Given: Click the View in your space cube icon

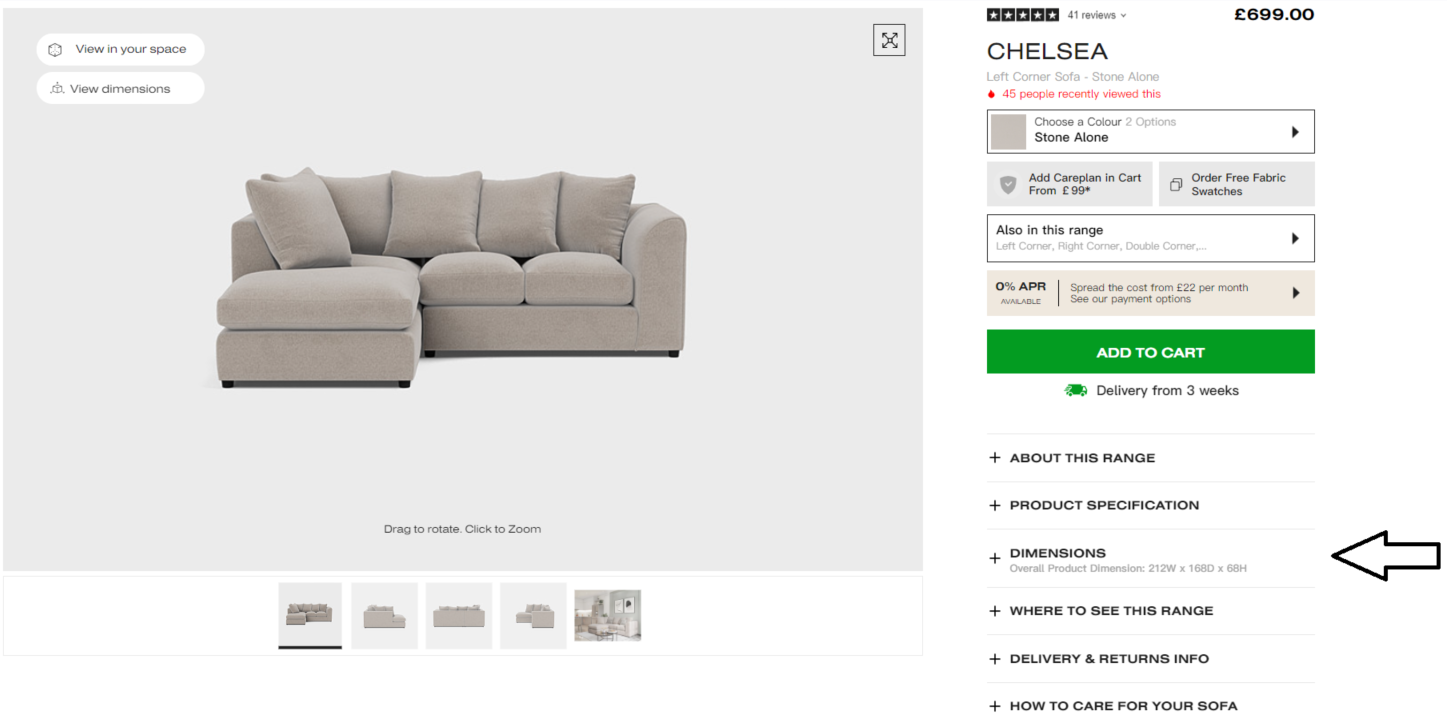Looking at the screenshot, I should tap(55, 49).
